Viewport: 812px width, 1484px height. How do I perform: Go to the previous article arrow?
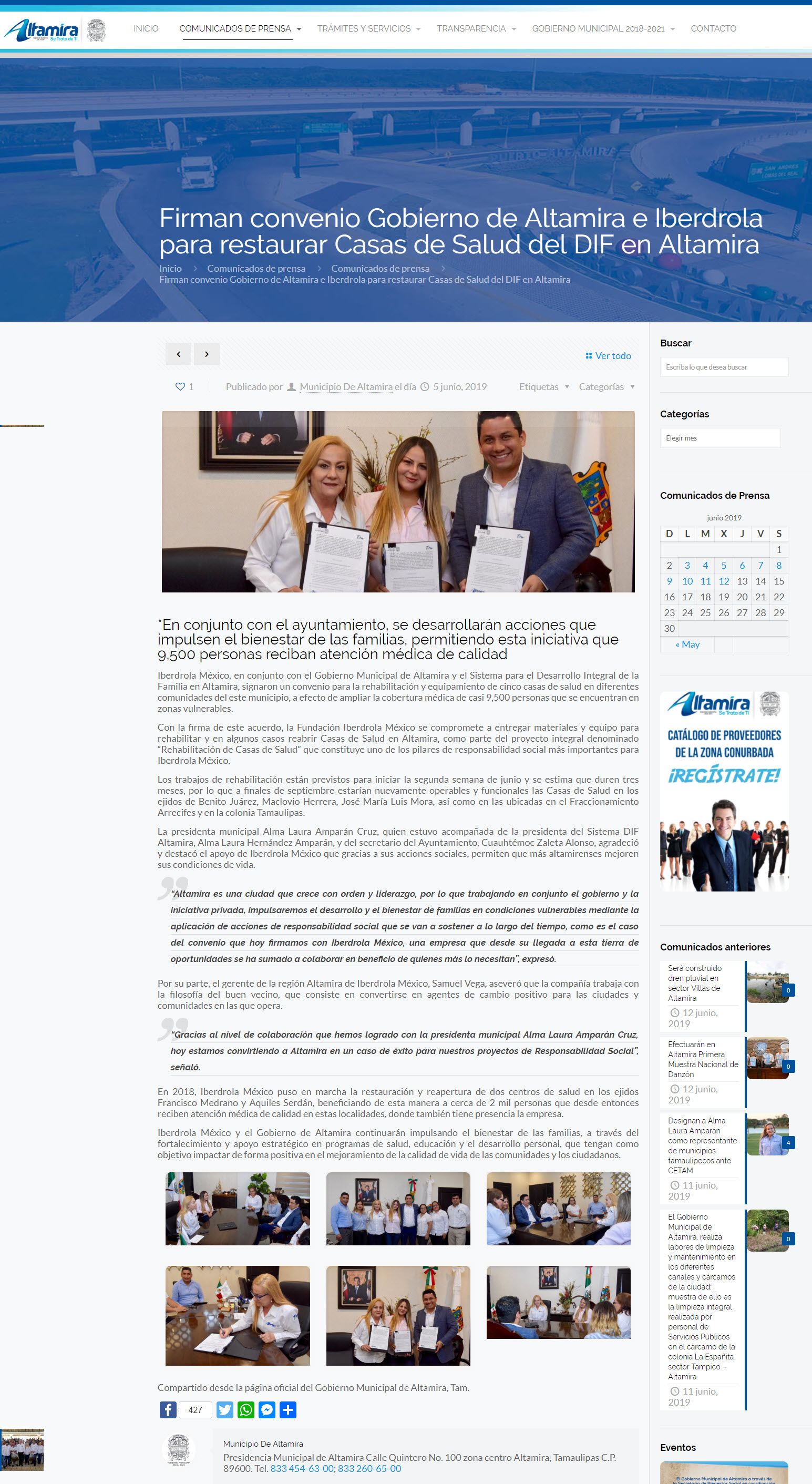[179, 354]
